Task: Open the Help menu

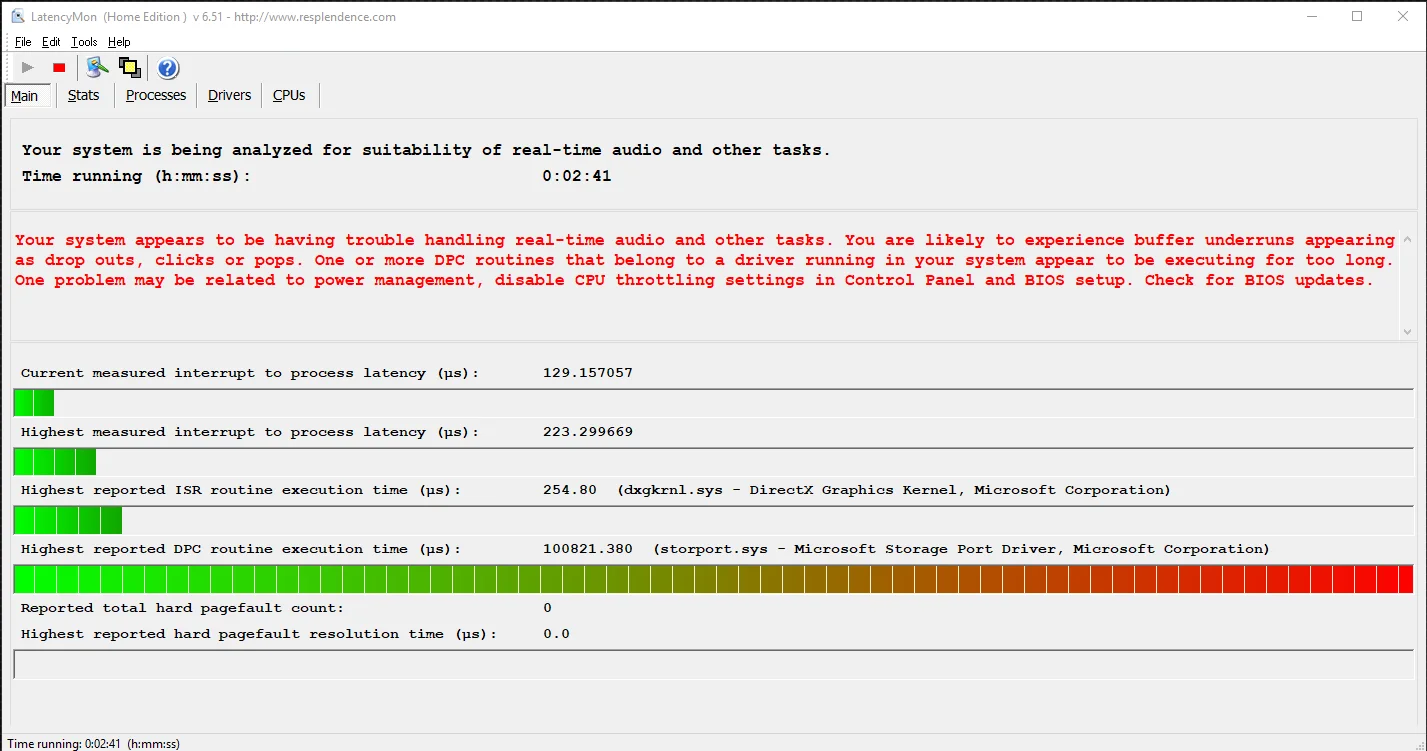Action: [119, 42]
